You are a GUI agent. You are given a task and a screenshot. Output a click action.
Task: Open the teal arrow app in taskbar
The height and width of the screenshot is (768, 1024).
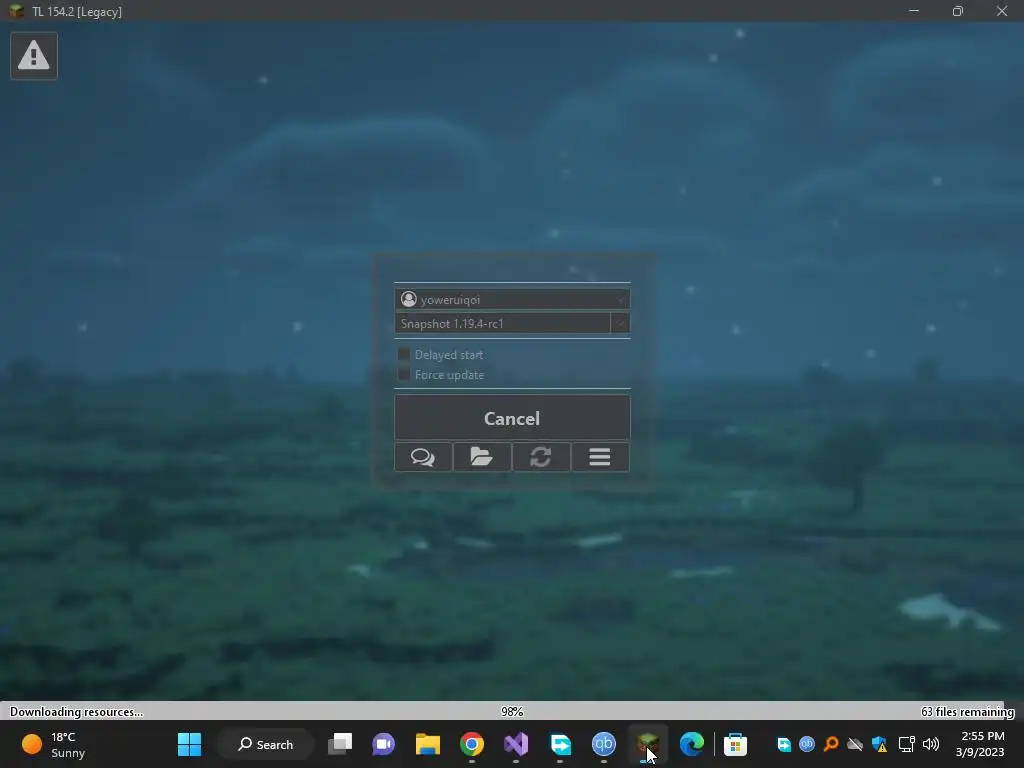point(560,744)
